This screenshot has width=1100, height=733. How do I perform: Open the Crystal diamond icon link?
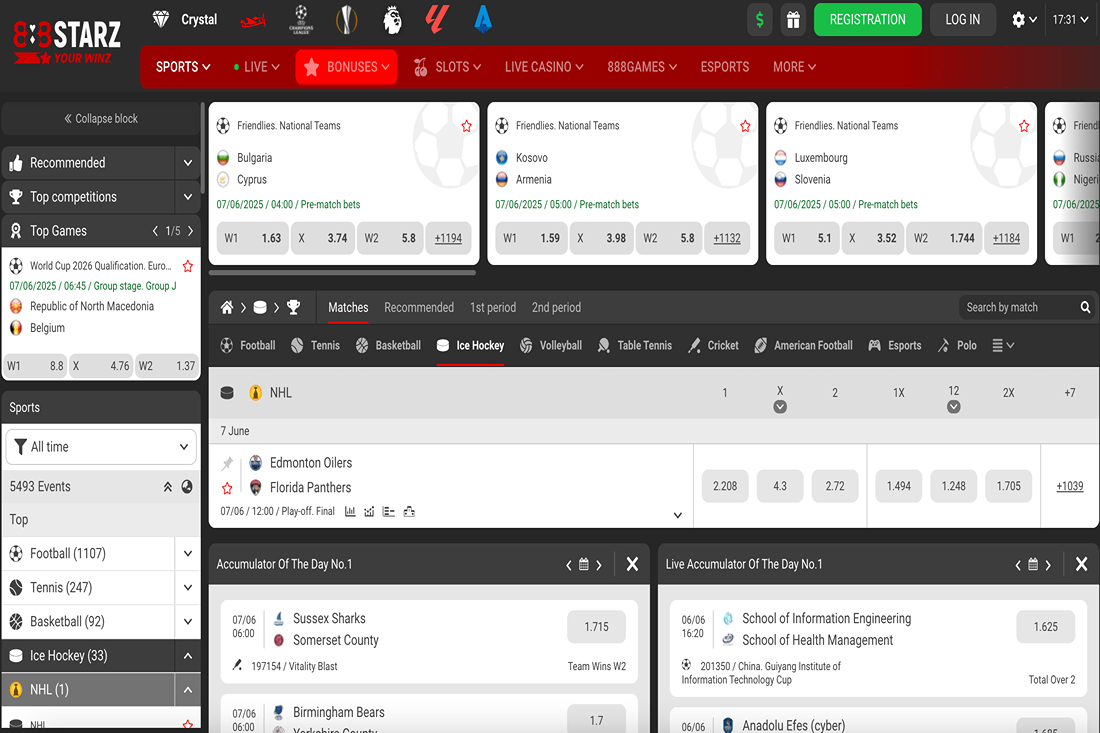click(x=185, y=20)
